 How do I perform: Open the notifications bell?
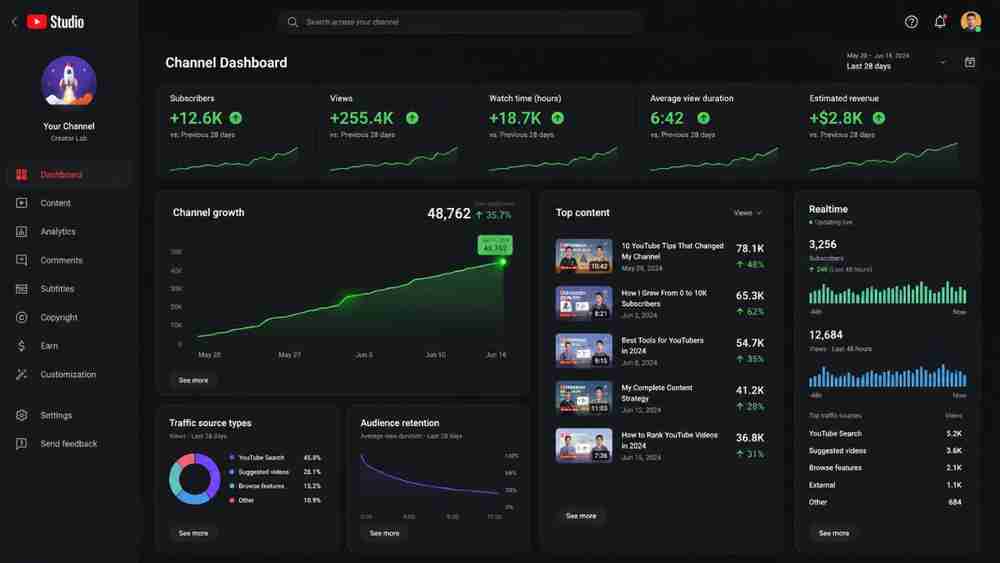940,22
